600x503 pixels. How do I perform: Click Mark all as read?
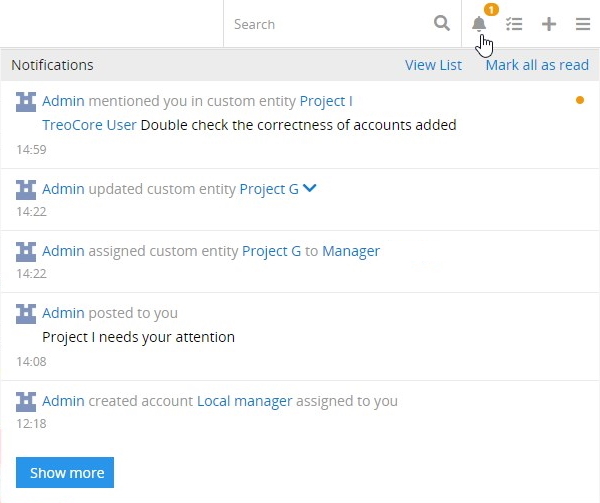click(537, 65)
